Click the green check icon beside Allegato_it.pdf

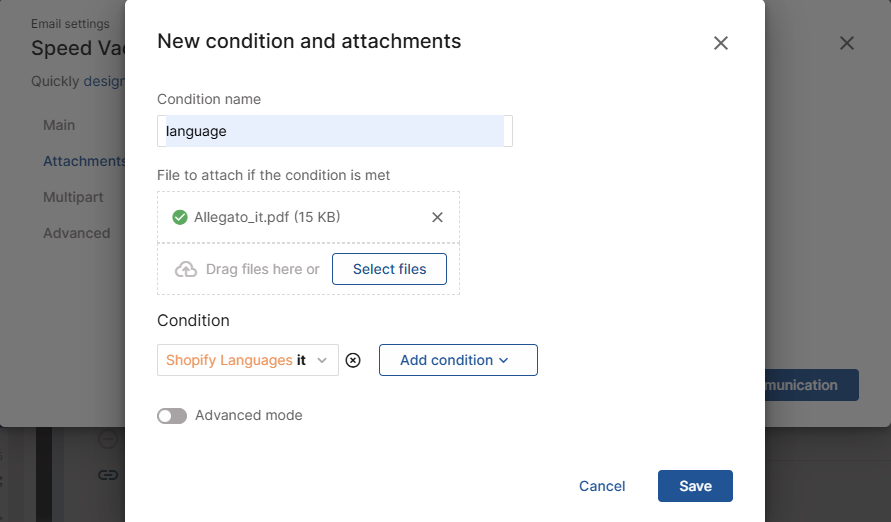tap(180, 217)
